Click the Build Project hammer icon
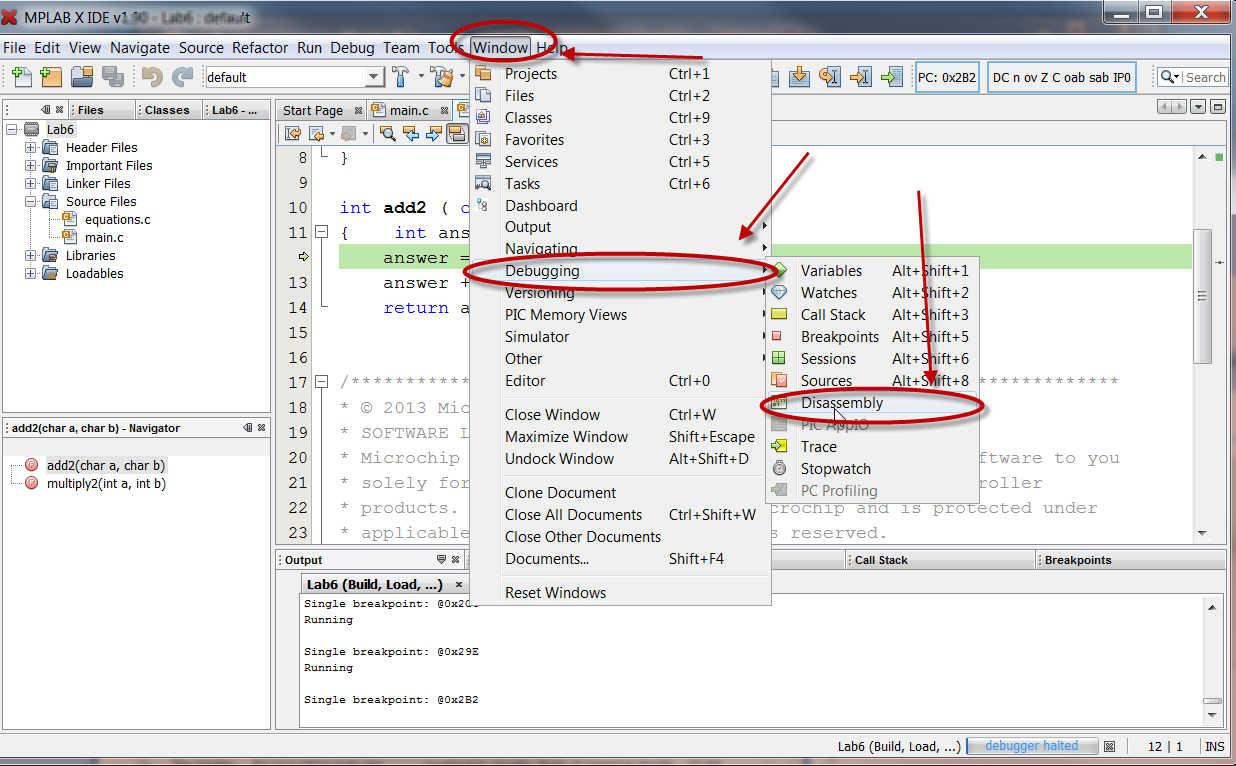The height and width of the screenshot is (766, 1236). click(x=401, y=77)
